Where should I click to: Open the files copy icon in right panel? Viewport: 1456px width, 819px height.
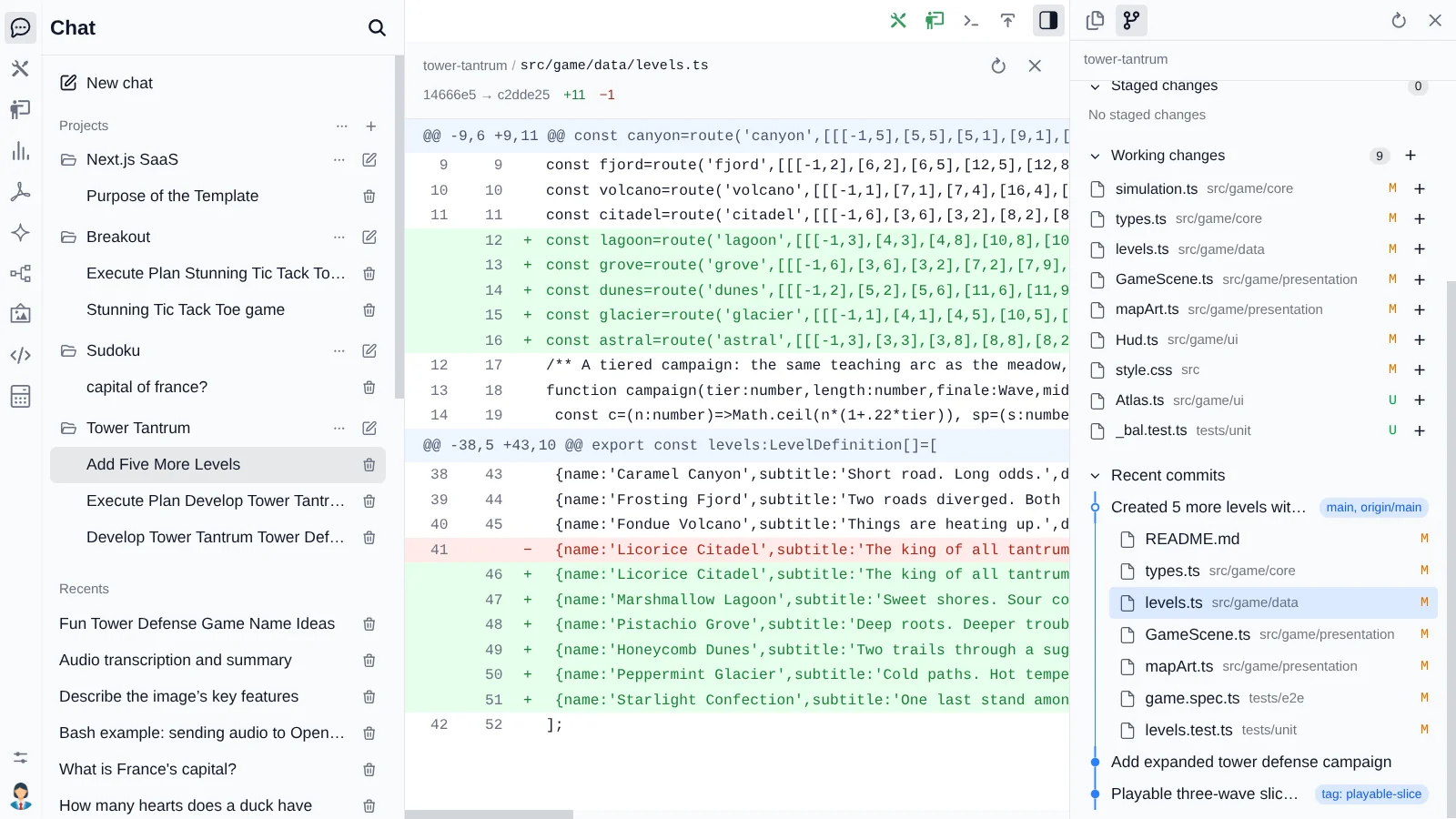coord(1095,20)
